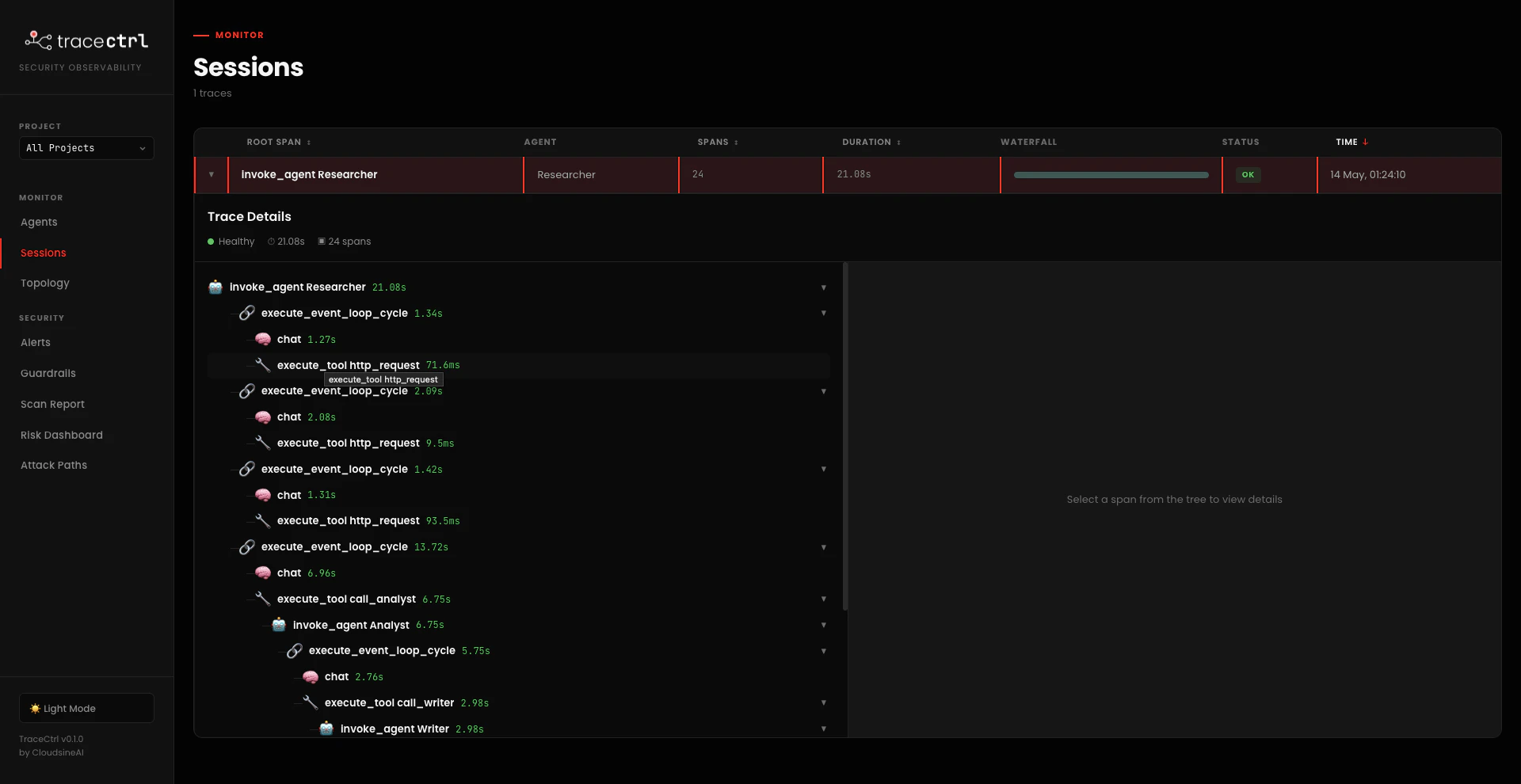Collapse the 1.34s execute_event_loop_cycle node
The height and width of the screenshot is (784, 1521).
click(x=824, y=313)
